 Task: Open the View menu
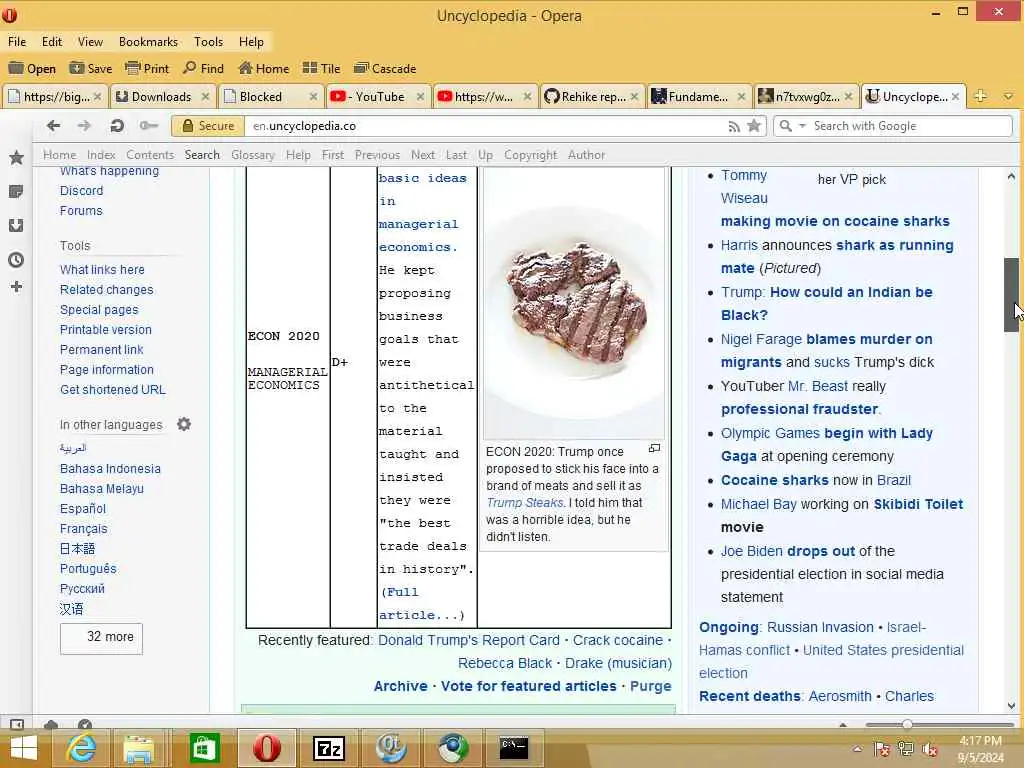tap(90, 42)
